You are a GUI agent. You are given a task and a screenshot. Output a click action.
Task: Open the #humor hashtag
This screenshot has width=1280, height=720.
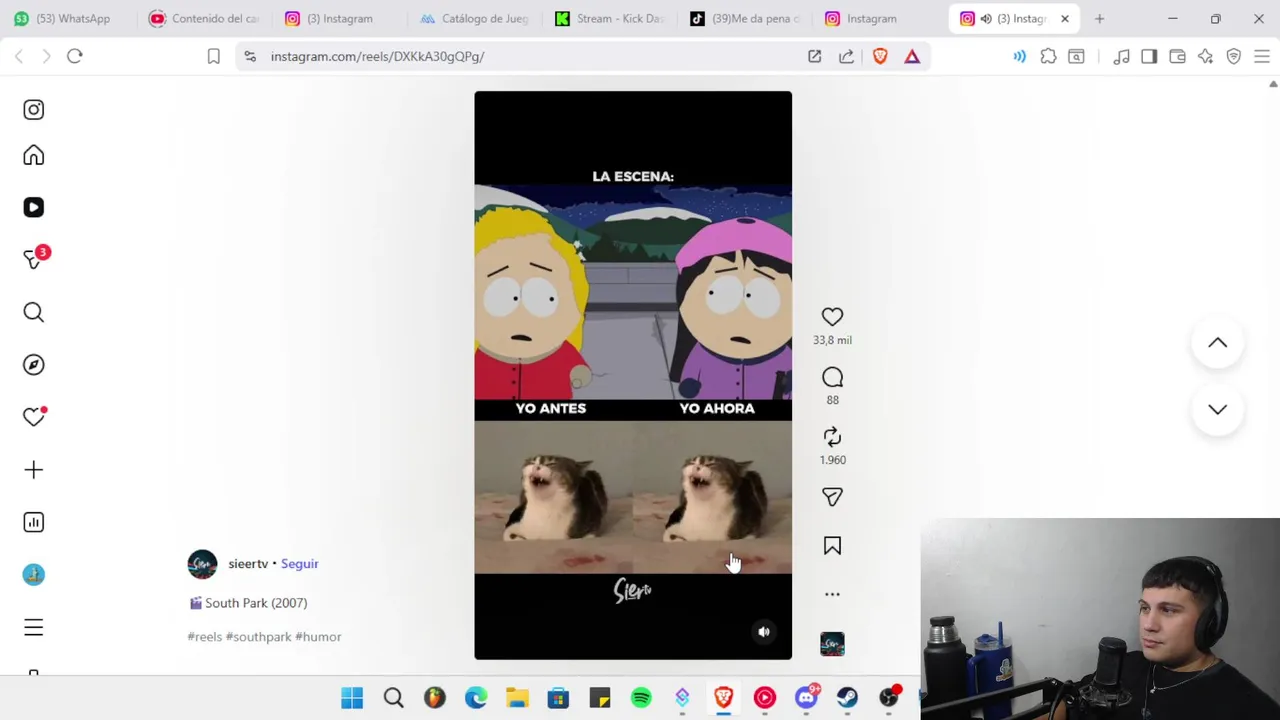(x=318, y=637)
